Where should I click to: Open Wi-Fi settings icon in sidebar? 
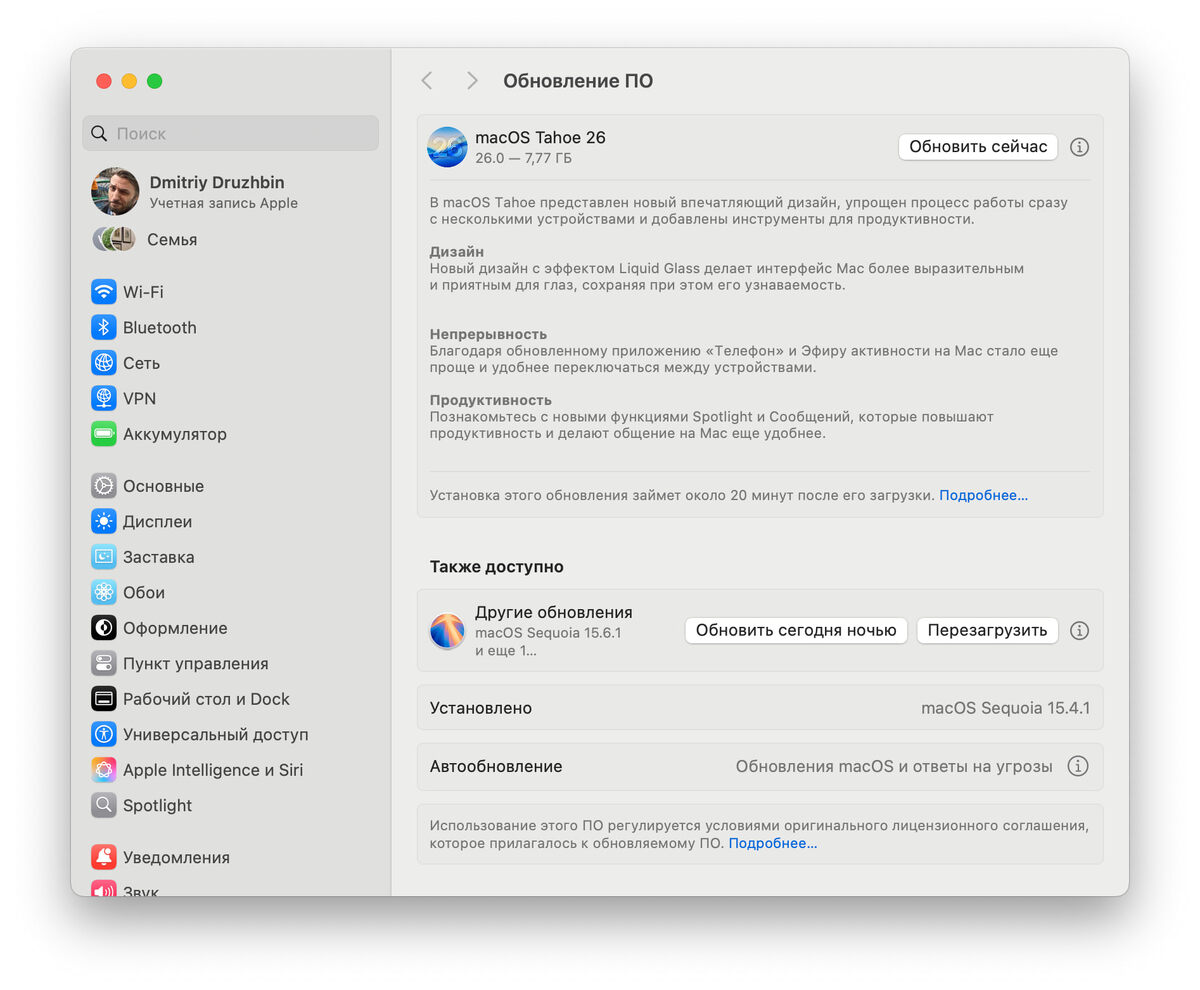coord(104,292)
